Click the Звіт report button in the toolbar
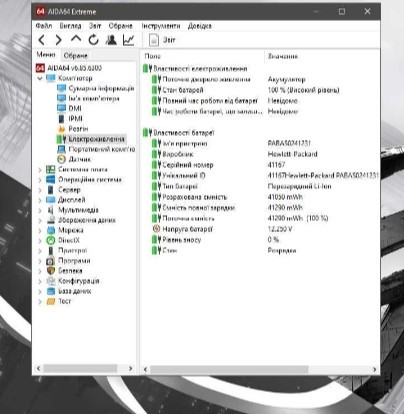The image size is (404, 414). click(162, 40)
